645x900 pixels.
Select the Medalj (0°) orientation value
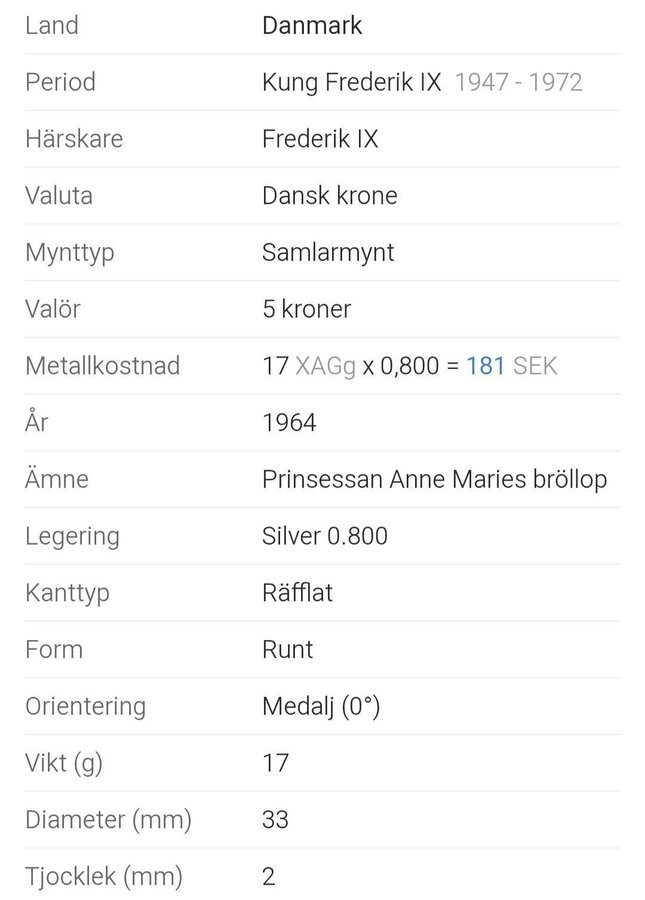[x=321, y=706]
